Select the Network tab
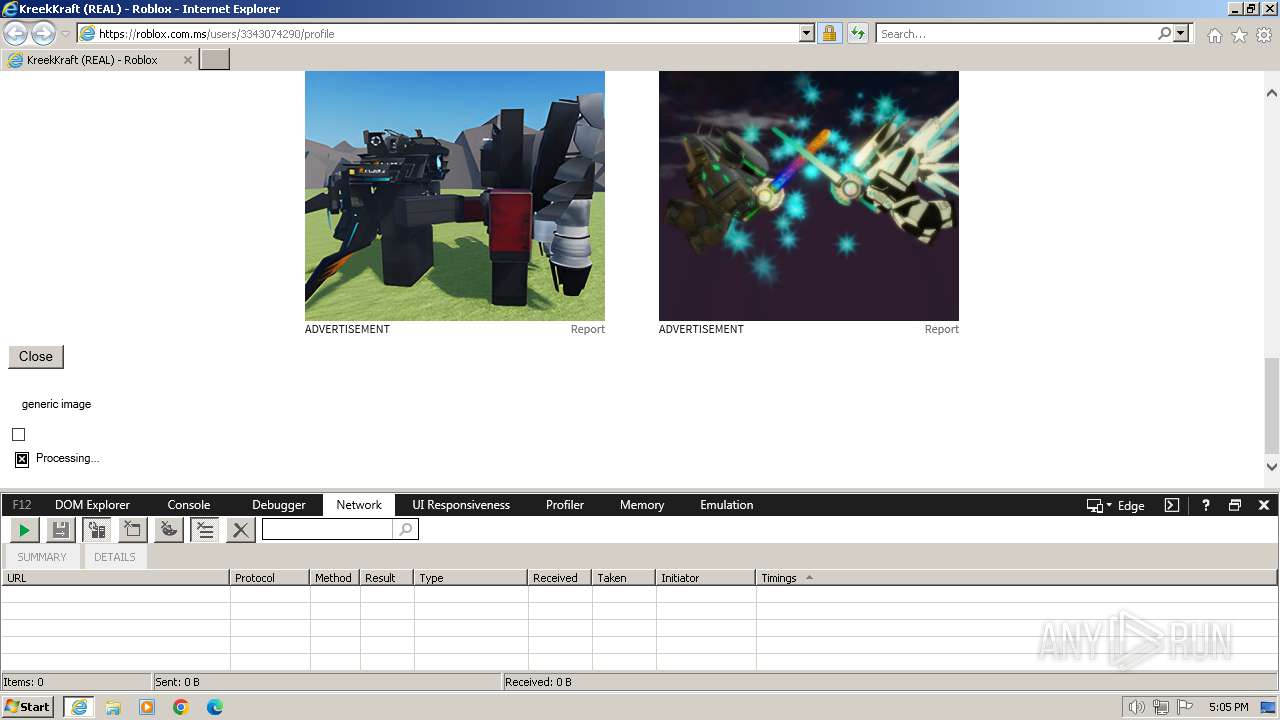Viewport: 1280px width, 720px height. (359, 505)
